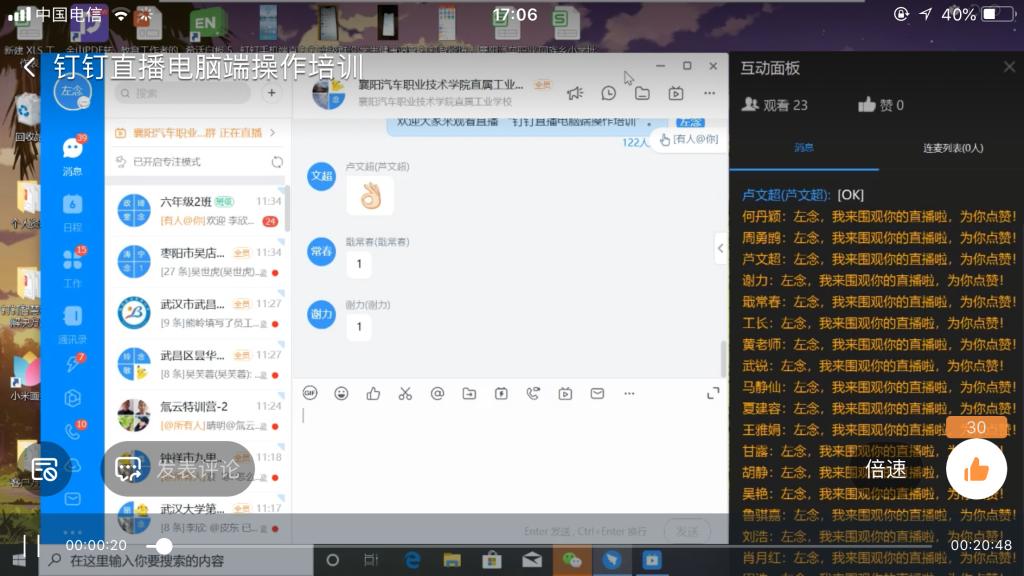Collapse the side panel with left chevron

pos(719,247)
